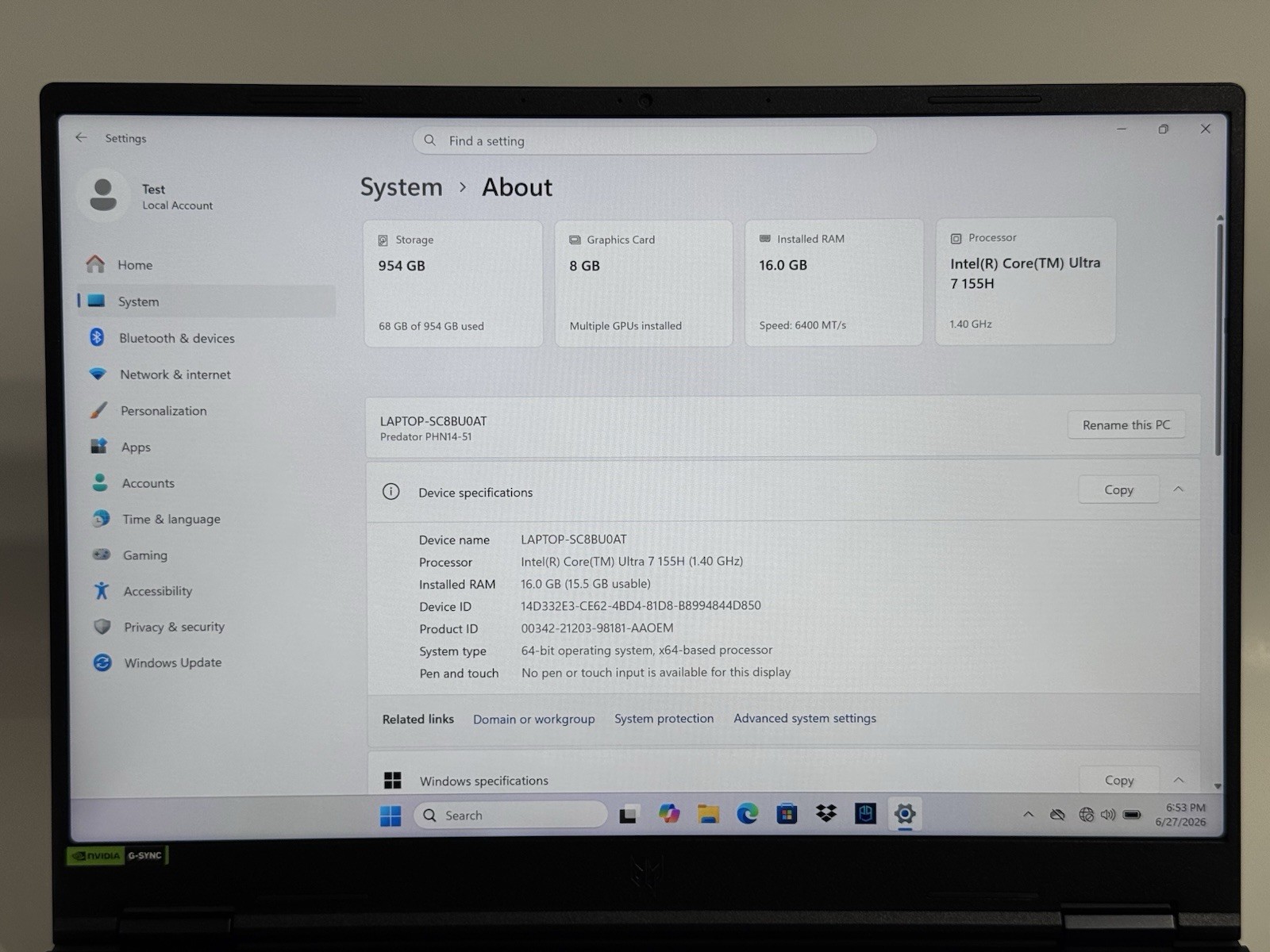Open Microsoft Store from the taskbar
Image resolution: width=1270 pixels, height=952 pixels.
[787, 814]
